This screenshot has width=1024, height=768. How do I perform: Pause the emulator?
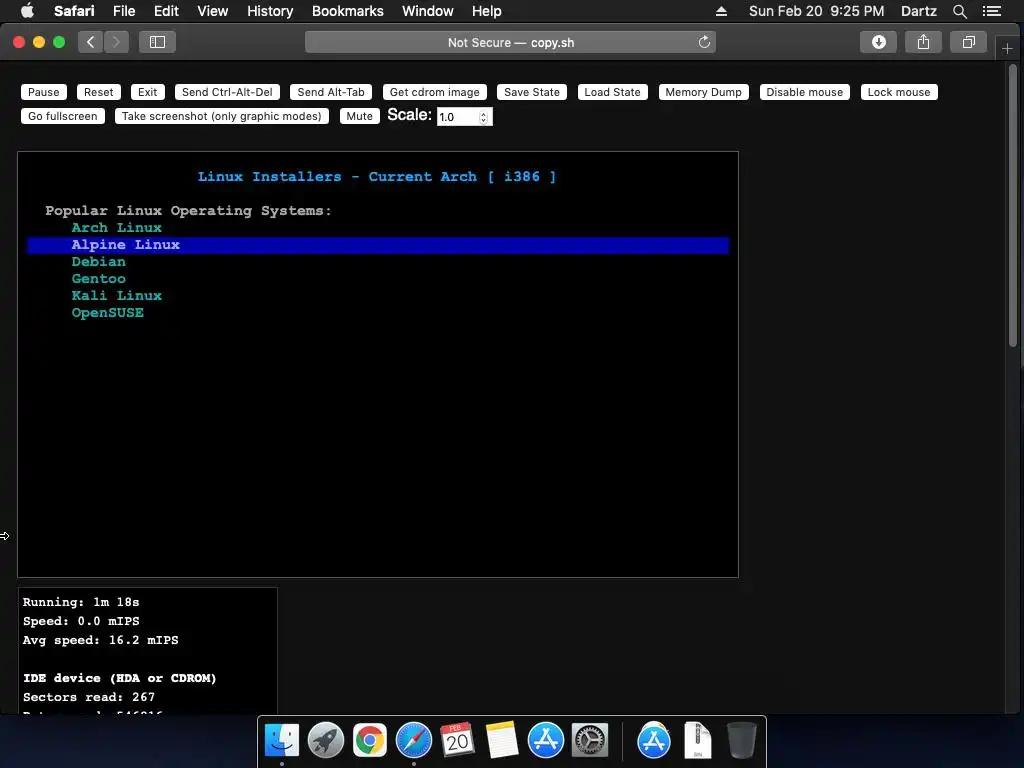point(43,92)
